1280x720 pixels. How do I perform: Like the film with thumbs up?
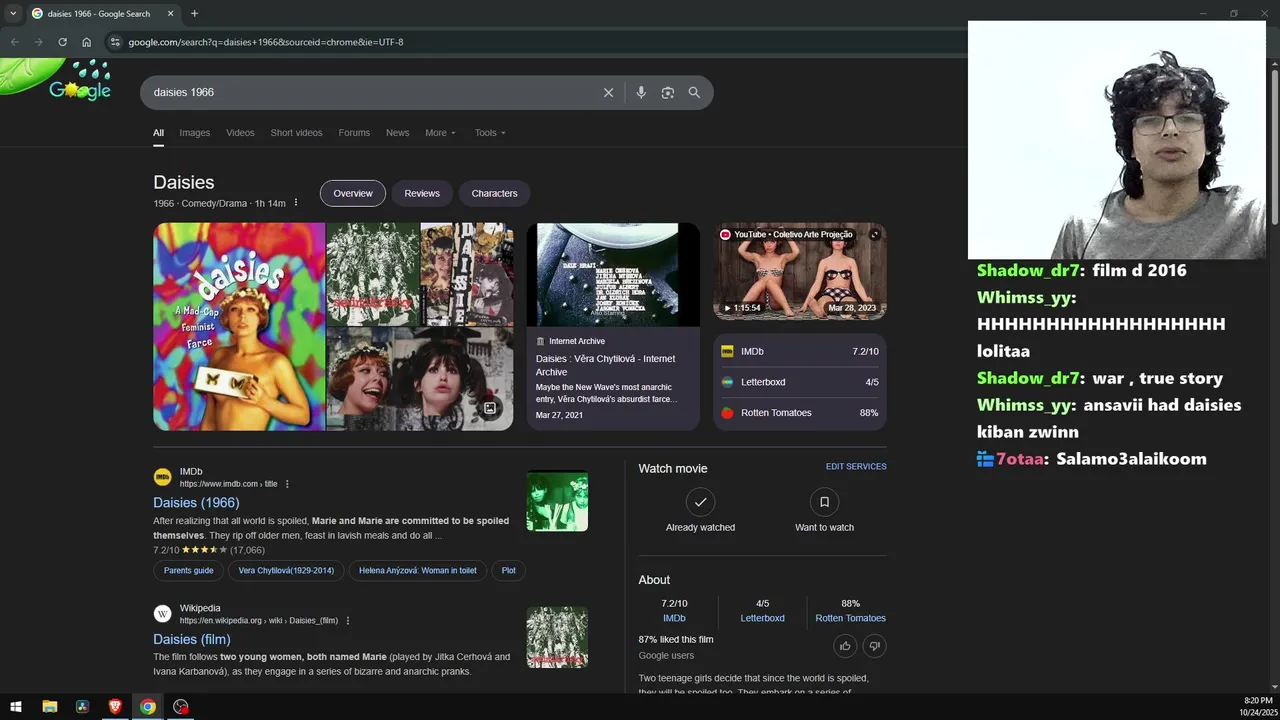[x=845, y=646]
